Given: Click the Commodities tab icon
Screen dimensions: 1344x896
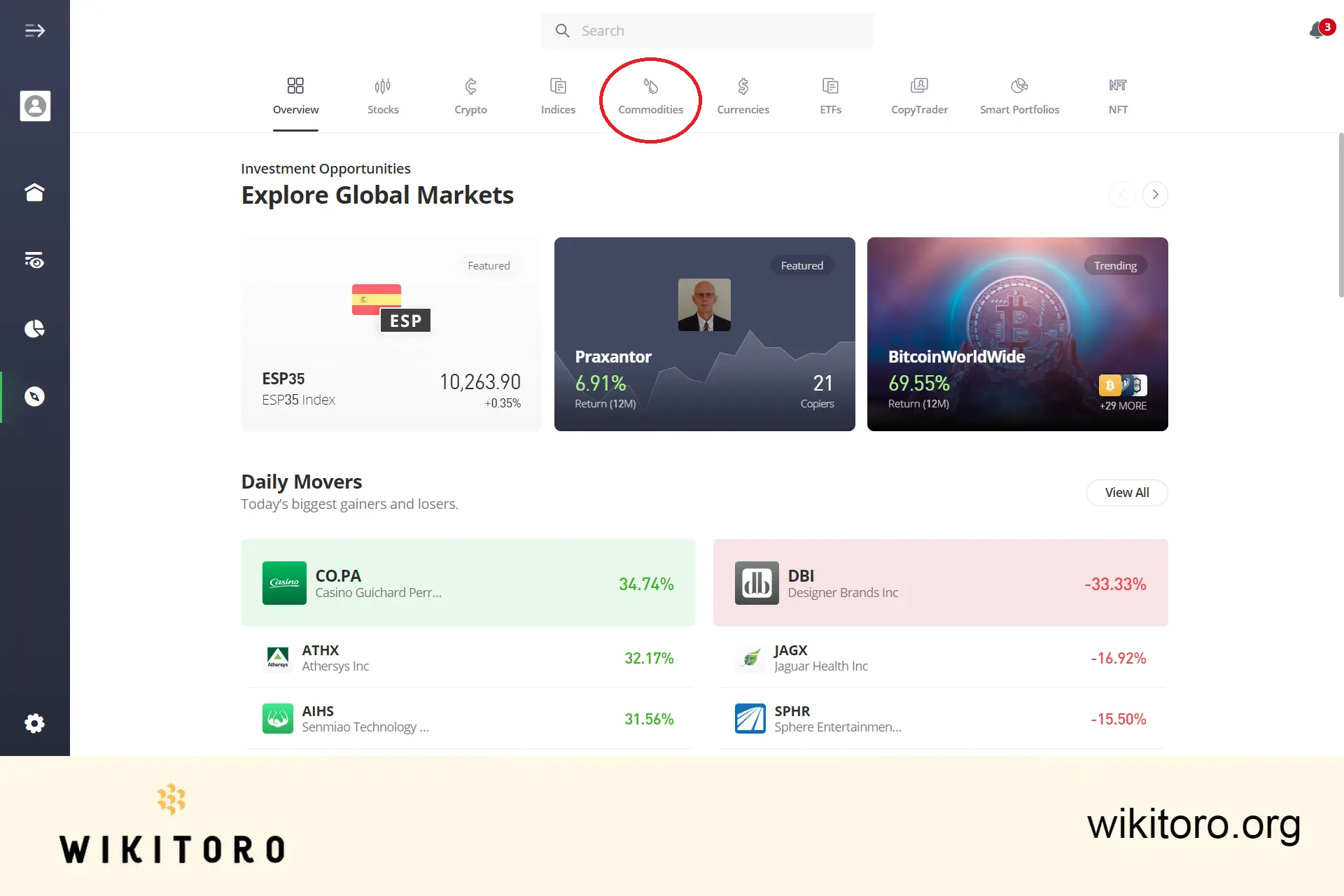Looking at the screenshot, I should point(650,85).
